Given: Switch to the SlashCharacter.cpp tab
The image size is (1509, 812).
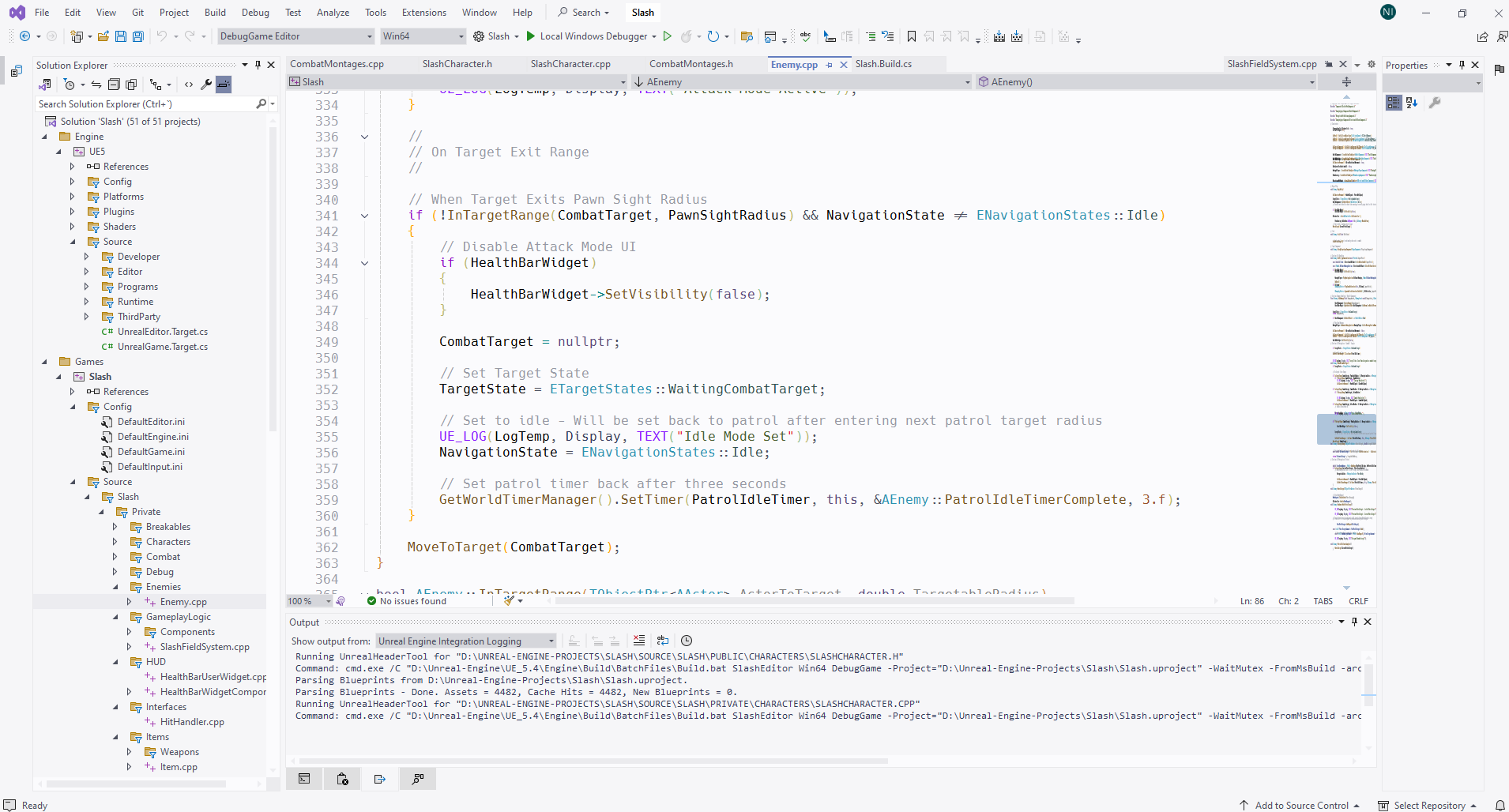Looking at the screenshot, I should [570, 64].
